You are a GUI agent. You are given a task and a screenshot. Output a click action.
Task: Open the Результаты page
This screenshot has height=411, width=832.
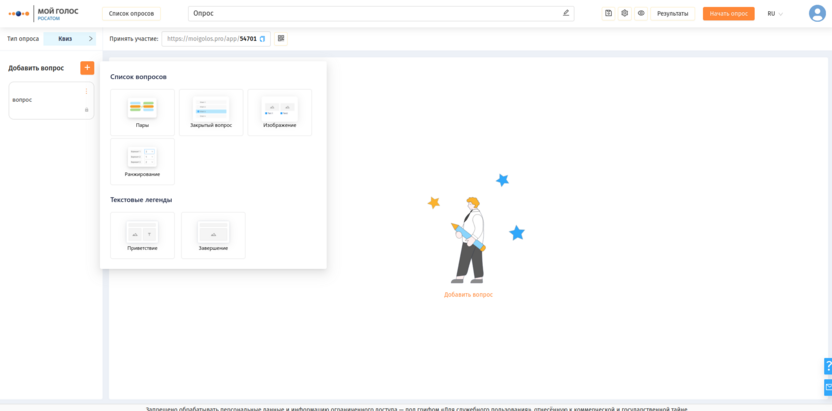click(x=672, y=13)
